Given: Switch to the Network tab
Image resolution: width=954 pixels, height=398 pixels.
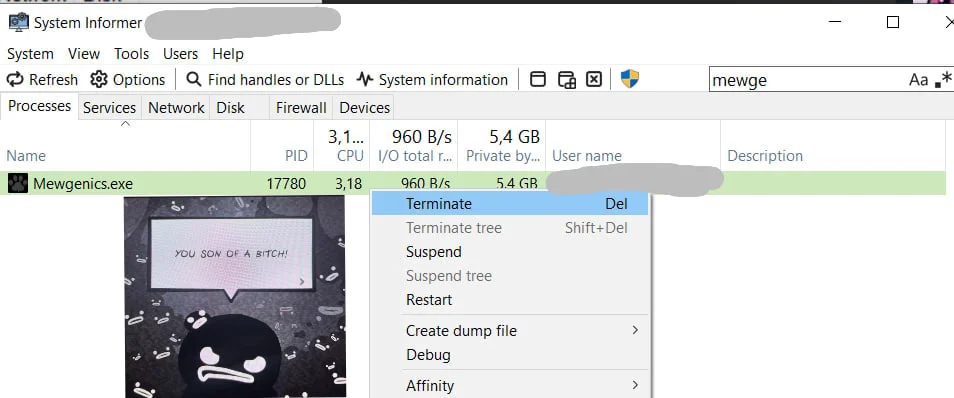Looking at the screenshot, I should pyautogui.click(x=176, y=108).
